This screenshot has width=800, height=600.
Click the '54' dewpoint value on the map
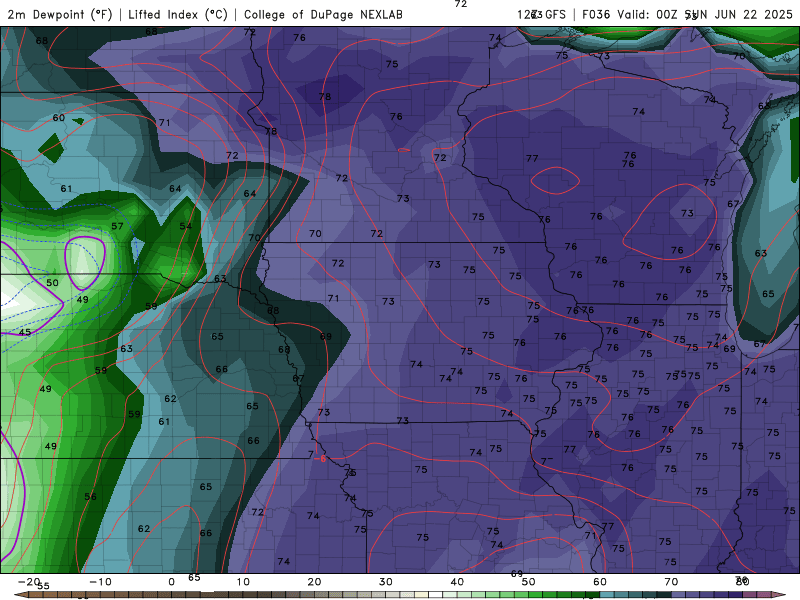185,226
